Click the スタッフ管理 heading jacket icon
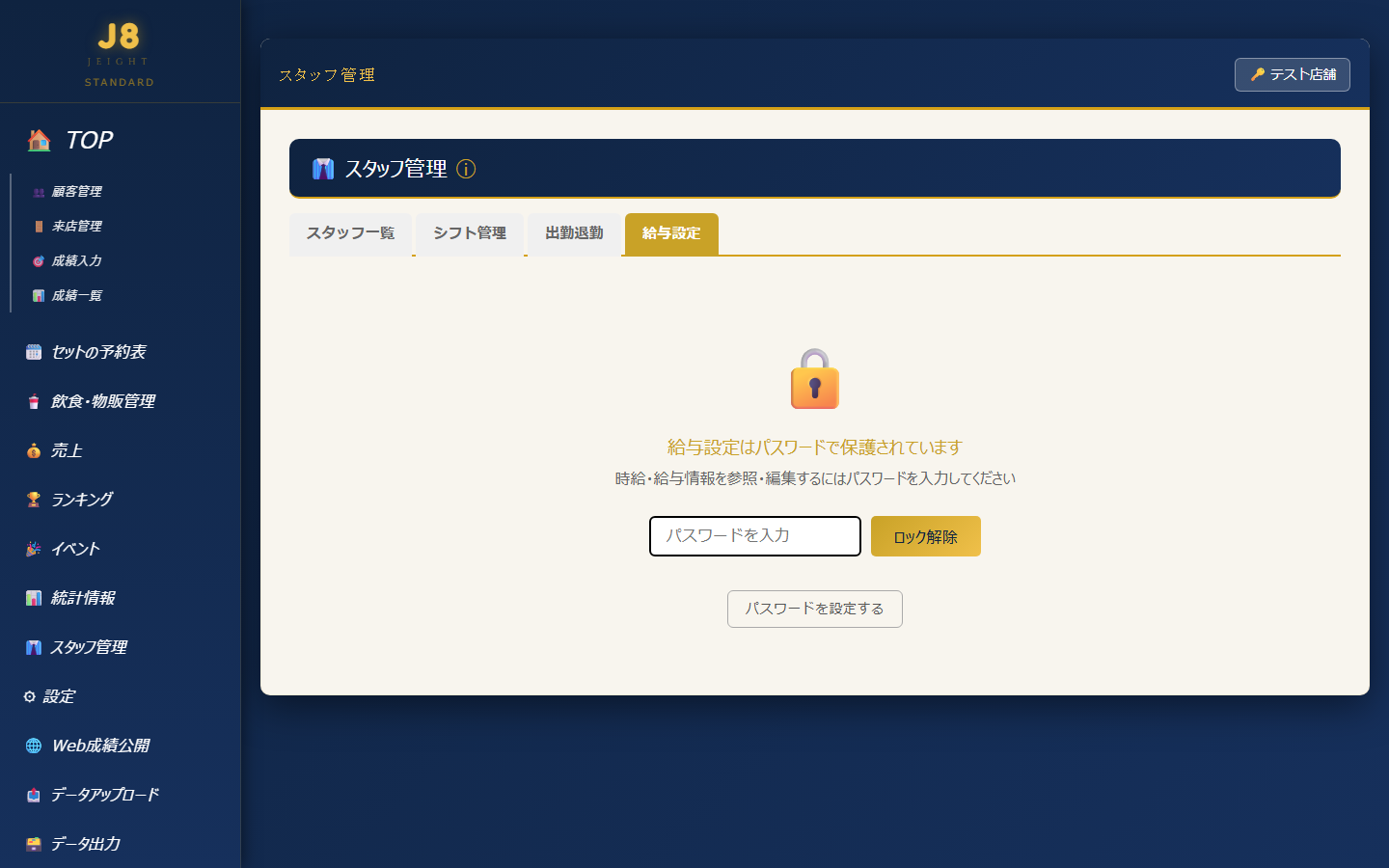 pyautogui.click(x=323, y=169)
